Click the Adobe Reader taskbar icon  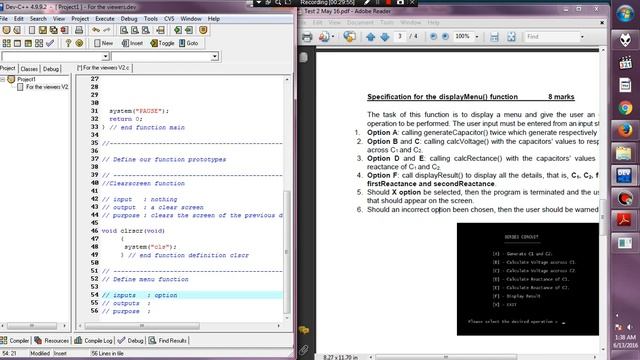625,220
